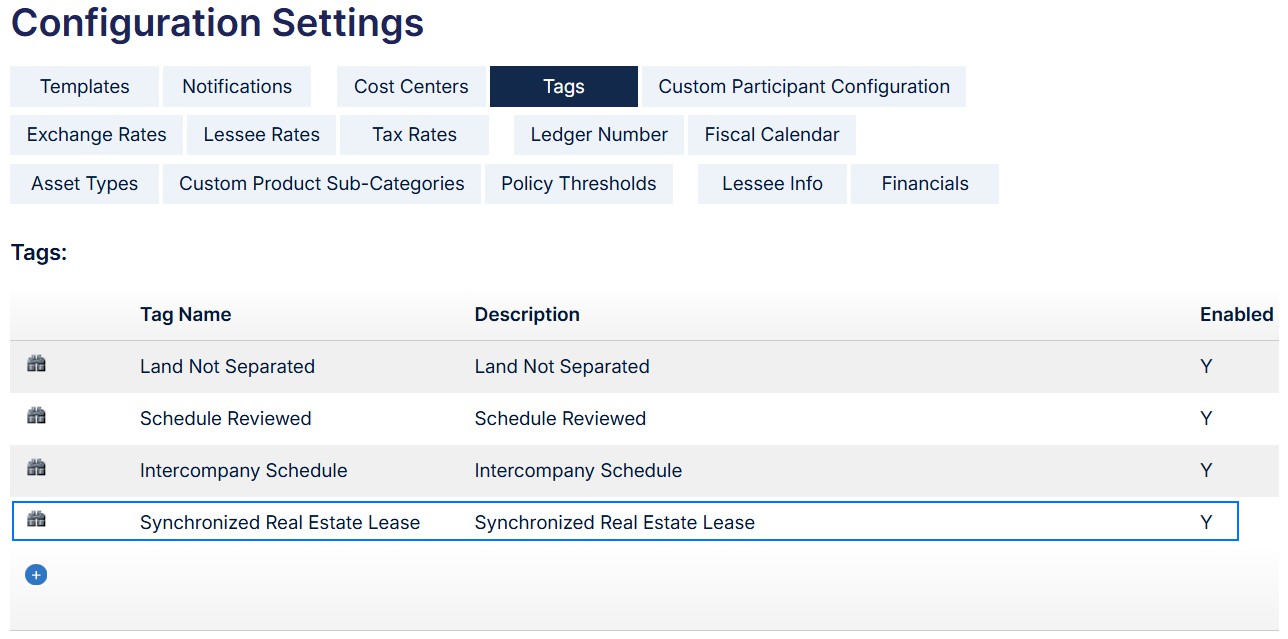Screen dimensions: 1288x639
Task: Open the Templates tab
Action: coord(84,87)
